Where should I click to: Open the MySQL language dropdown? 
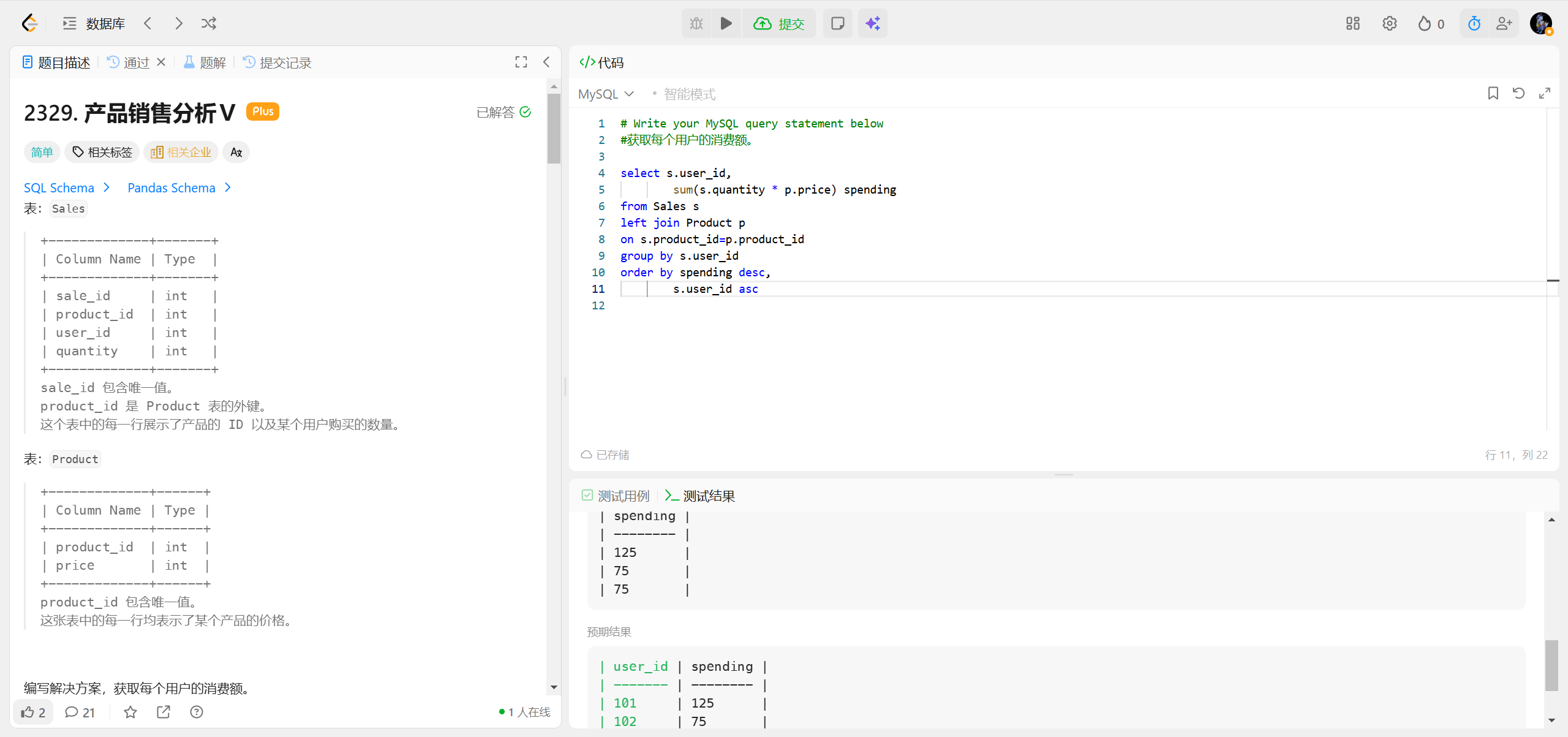(x=606, y=94)
